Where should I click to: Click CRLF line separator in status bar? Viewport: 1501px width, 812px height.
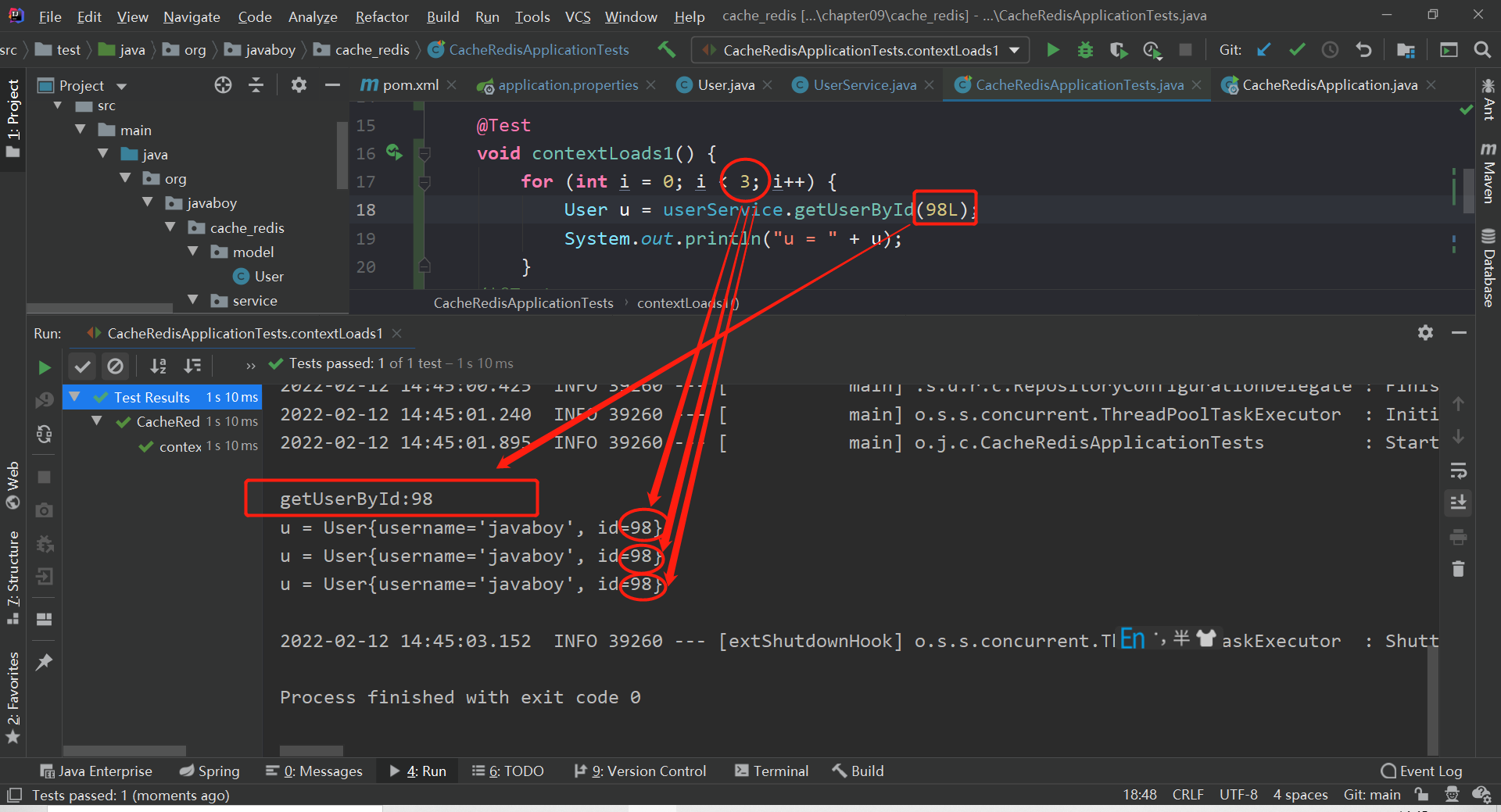(1188, 795)
